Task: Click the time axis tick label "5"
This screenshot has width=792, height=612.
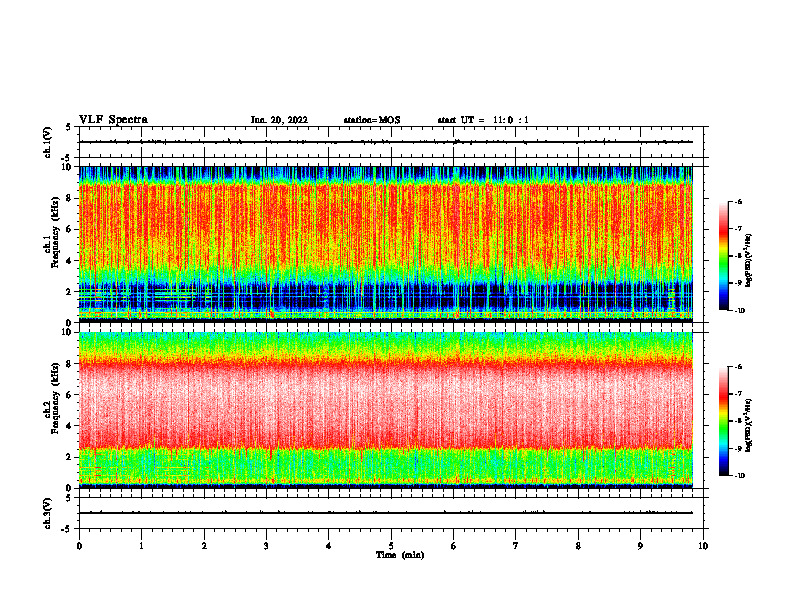Action: (391, 546)
